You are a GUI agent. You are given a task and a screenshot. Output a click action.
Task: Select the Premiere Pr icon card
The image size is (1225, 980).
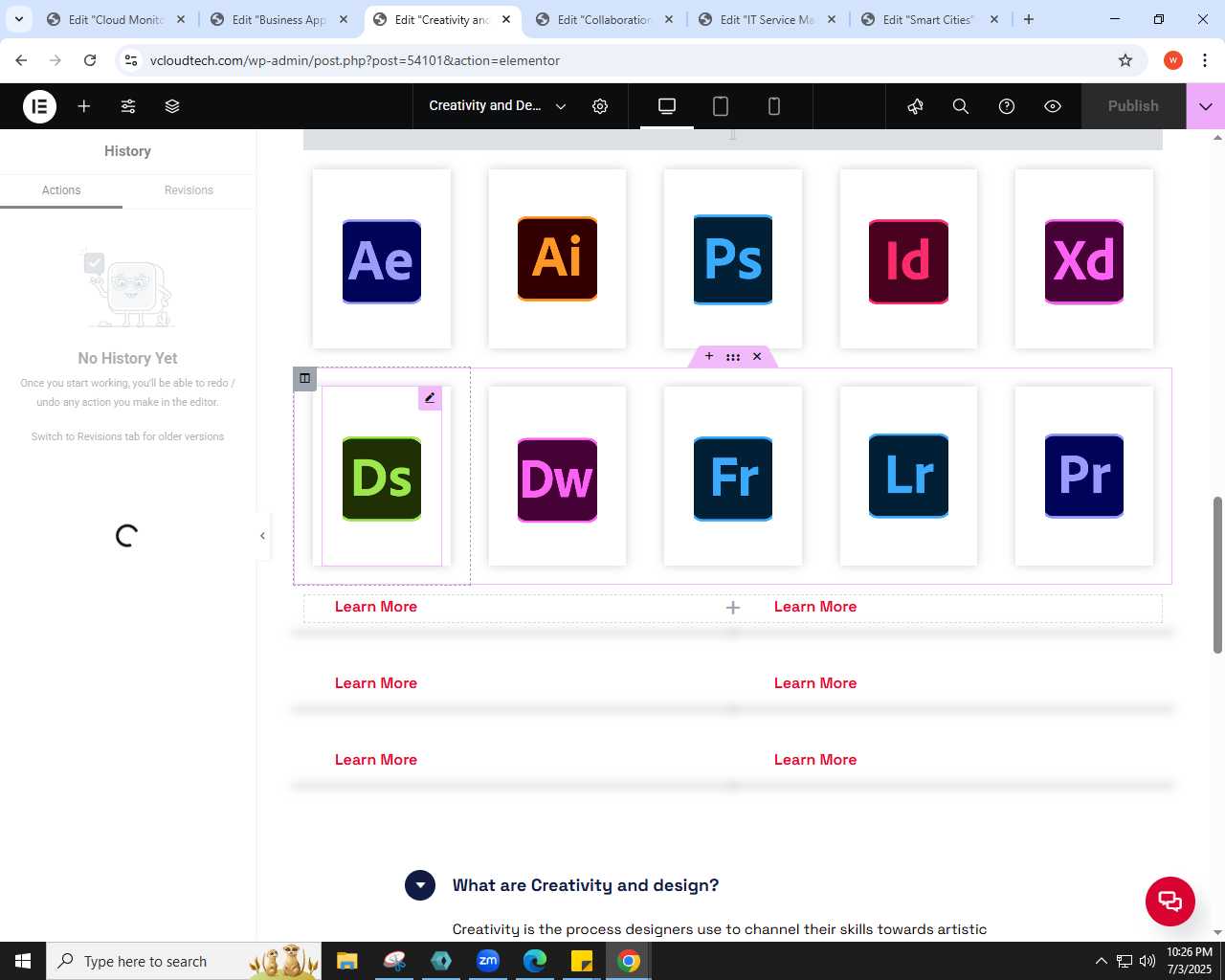click(1084, 476)
